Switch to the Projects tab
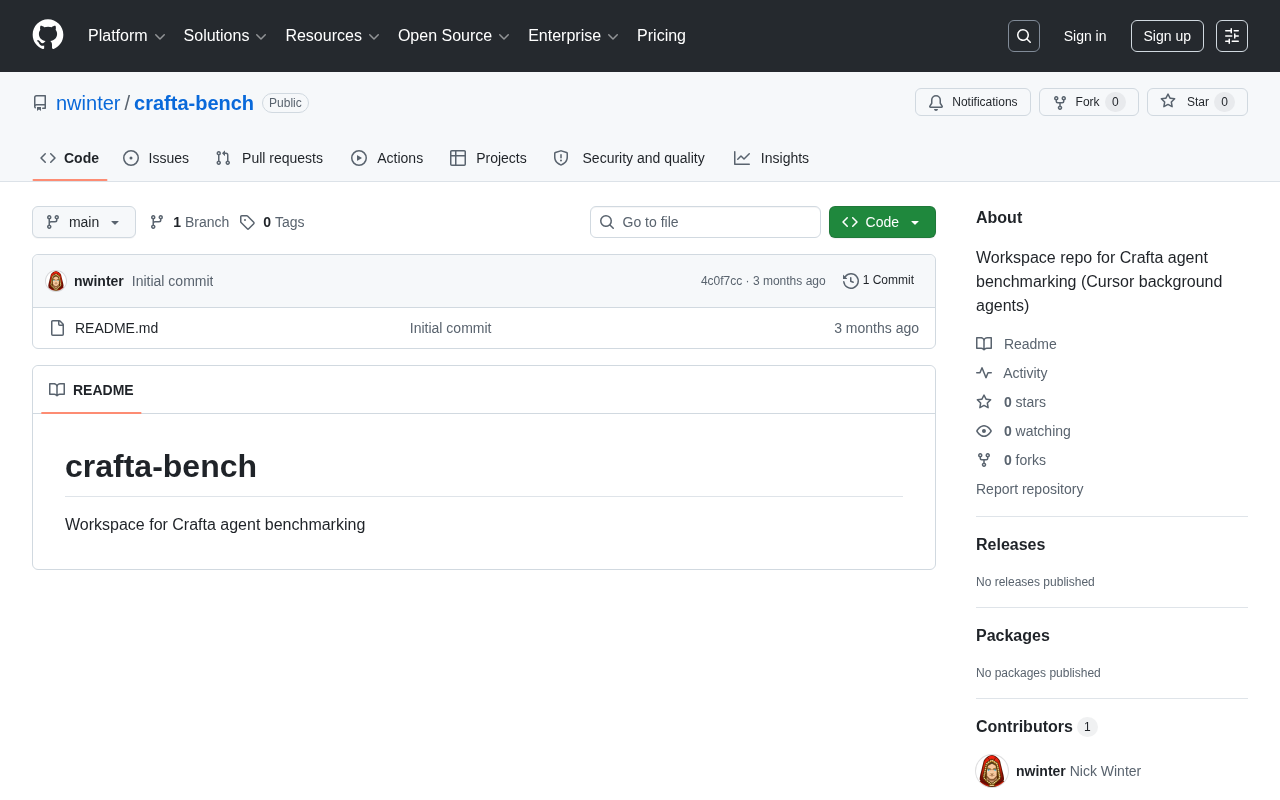The height and width of the screenshot is (800, 1280). (488, 158)
